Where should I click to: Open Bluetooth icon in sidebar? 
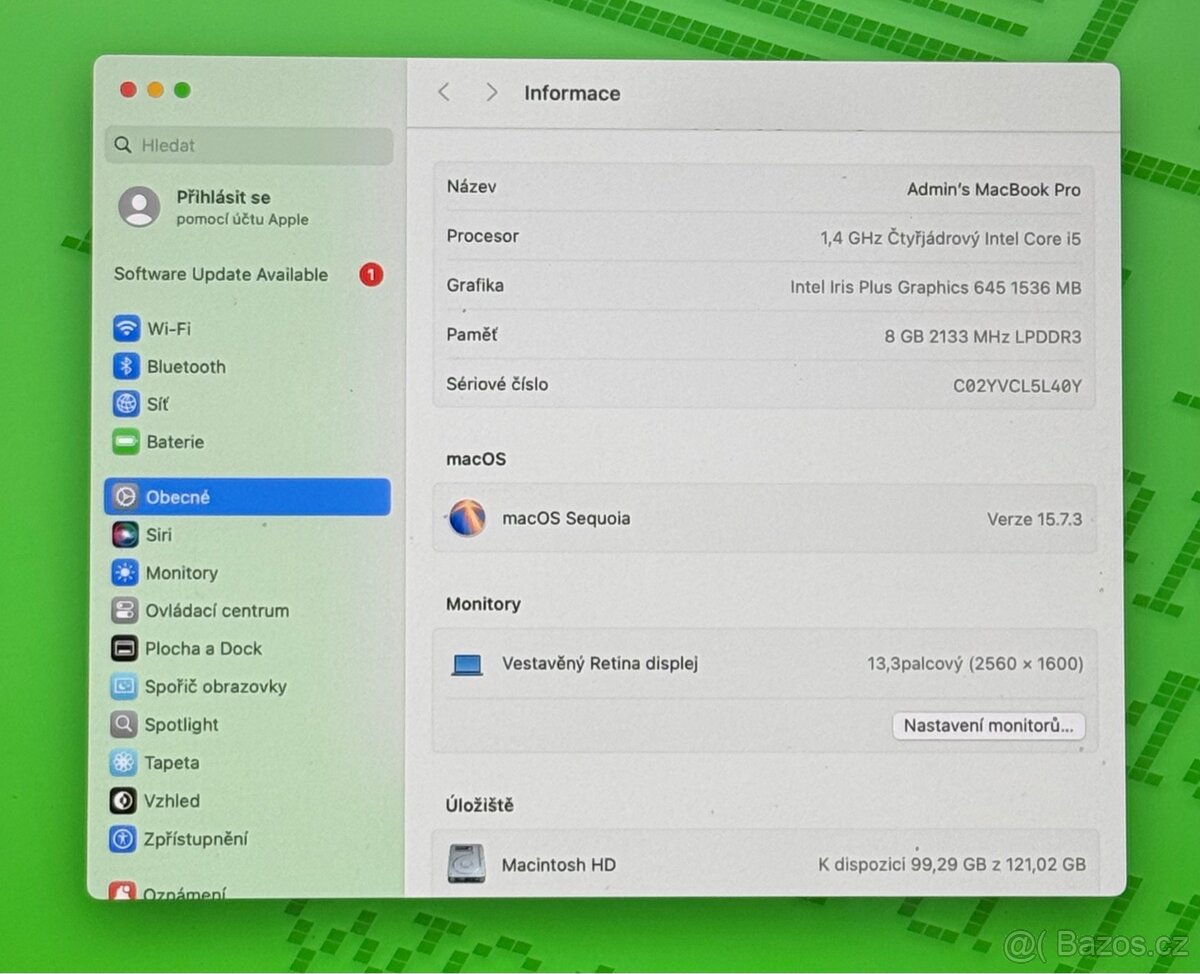coord(126,366)
